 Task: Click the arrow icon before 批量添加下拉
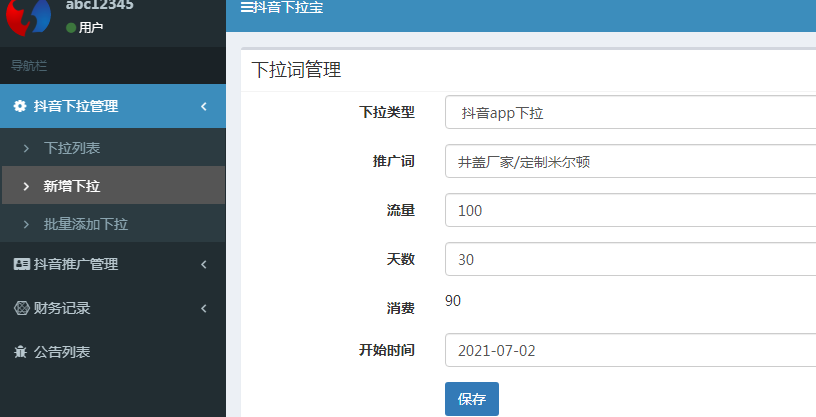[26, 224]
